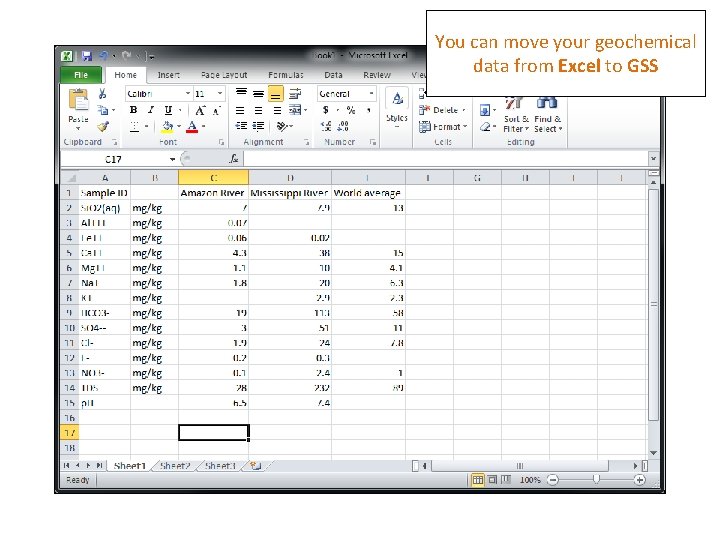Image resolution: width=720 pixels, height=540 pixels.
Task: Click the Paste clipboard icon
Action: pyautogui.click(x=78, y=100)
